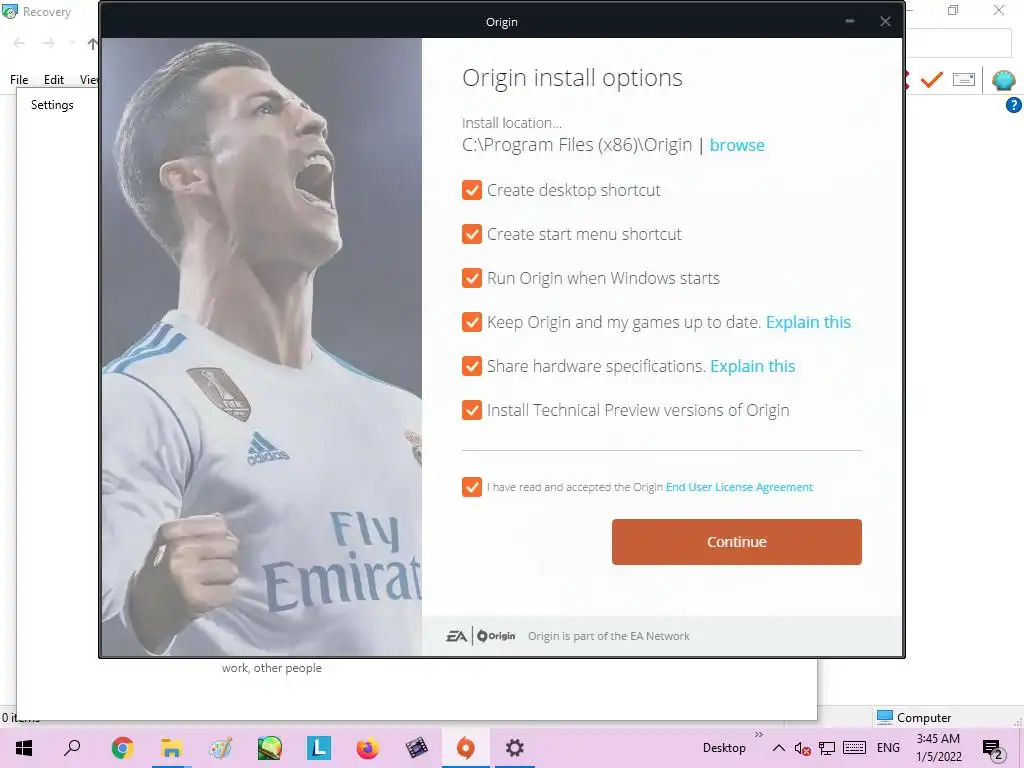The width and height of the screenshot is (1024, 768).
Task: Click ENG language indicator
Action: (x=888, y=748)
